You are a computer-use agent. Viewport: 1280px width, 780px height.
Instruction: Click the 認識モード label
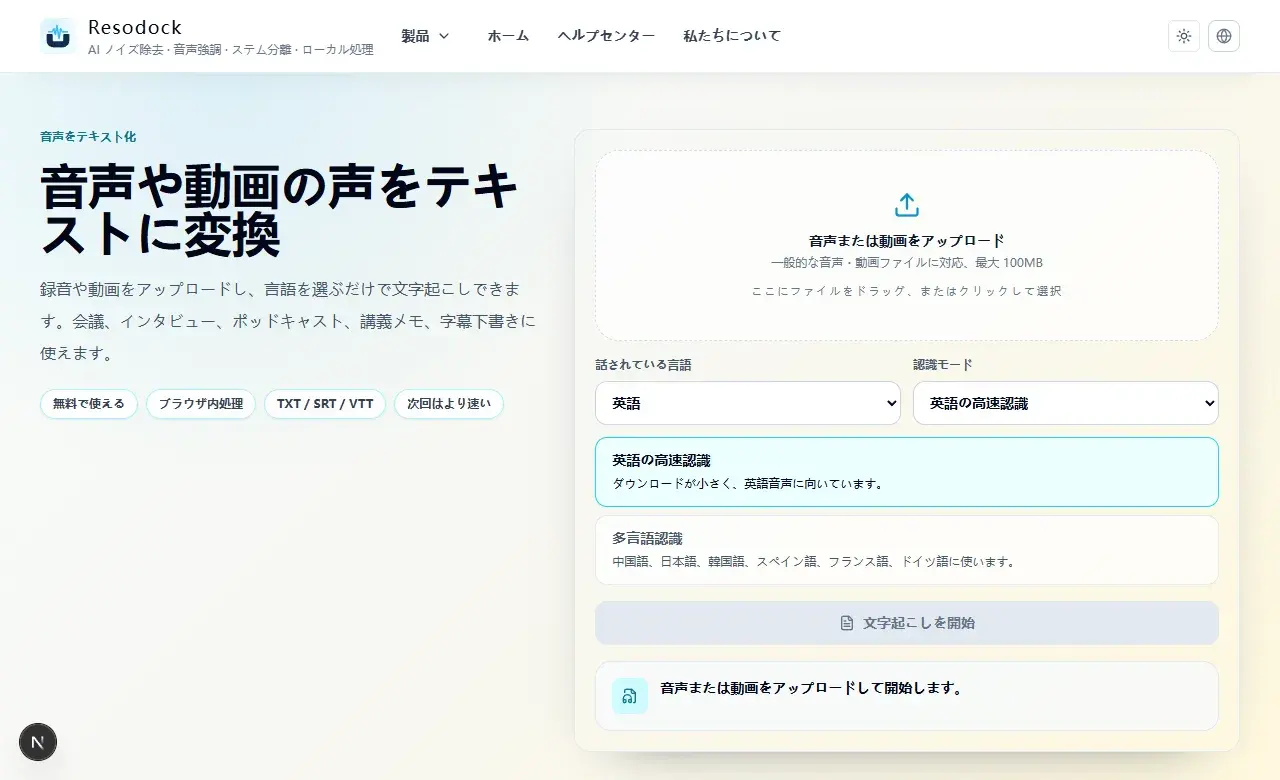click(943, 365)
